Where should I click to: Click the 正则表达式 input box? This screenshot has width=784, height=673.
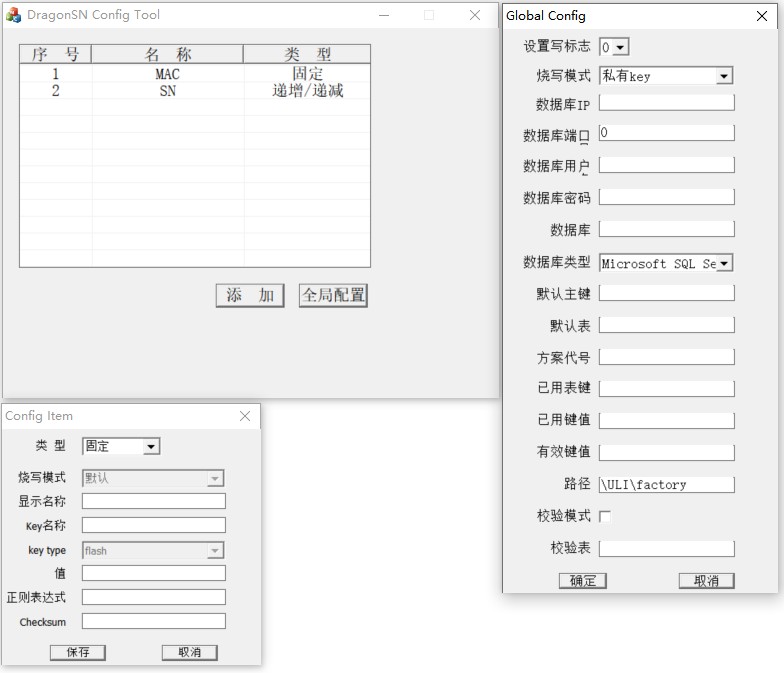coord(154,597)
